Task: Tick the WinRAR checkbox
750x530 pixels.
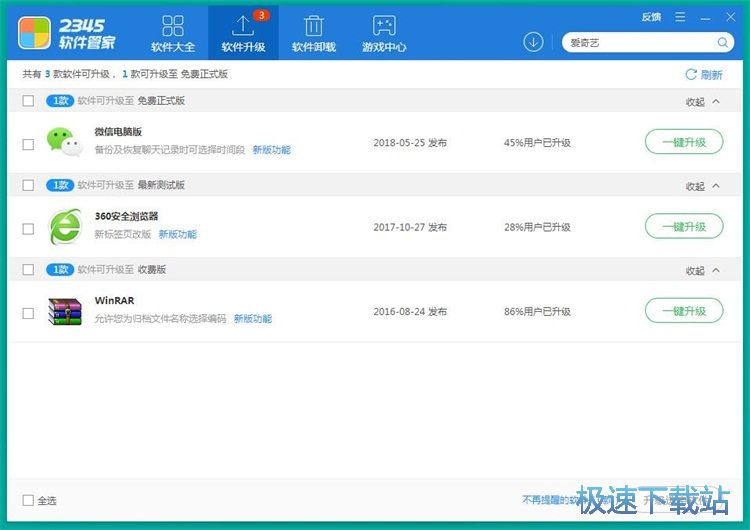Action: (28, 313)
